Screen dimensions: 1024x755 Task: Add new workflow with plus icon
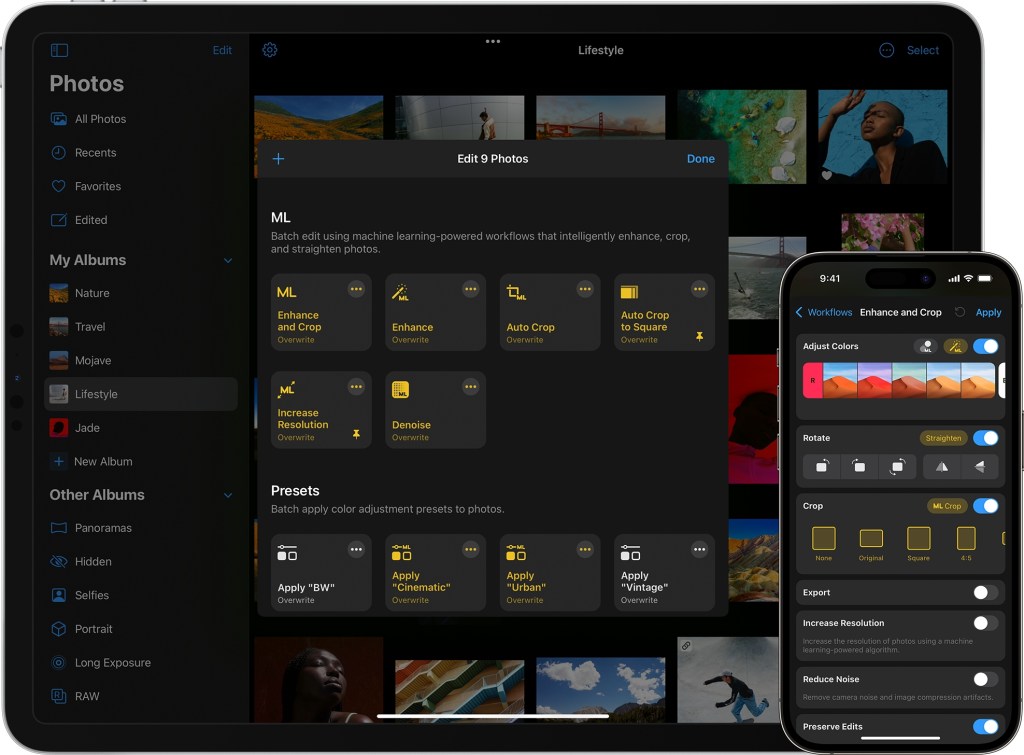pyautogui.click(x=278, y=159)
